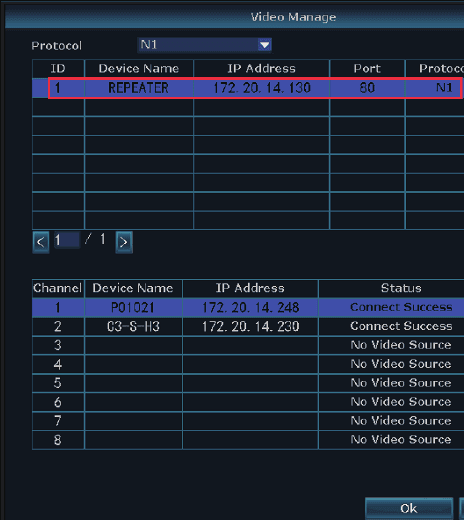This screenshot has width=464, height=520.
Task: Click IP address 172.20.14.248
Action: 250,307
